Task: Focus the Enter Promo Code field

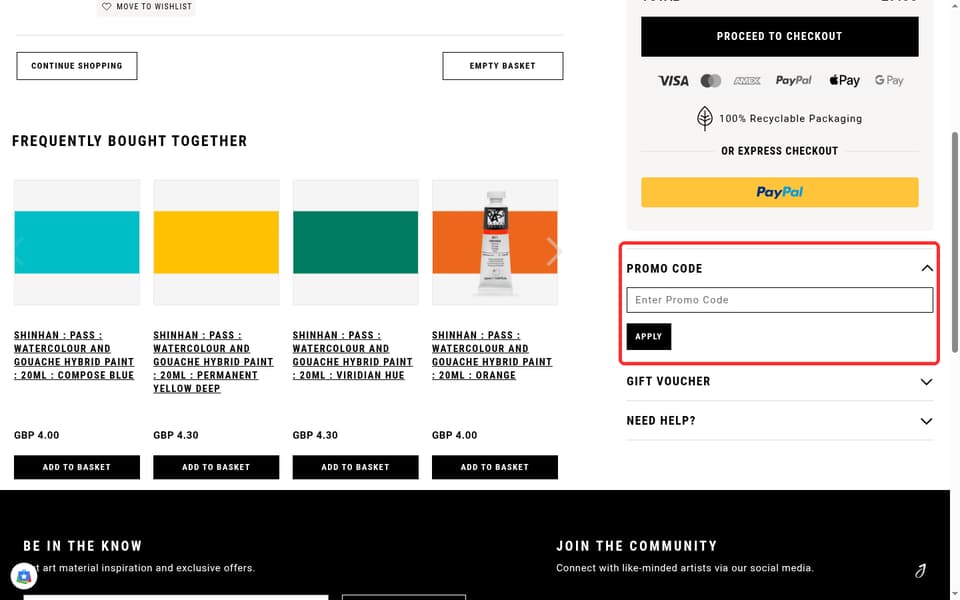Action: click(x=779, y=300)
